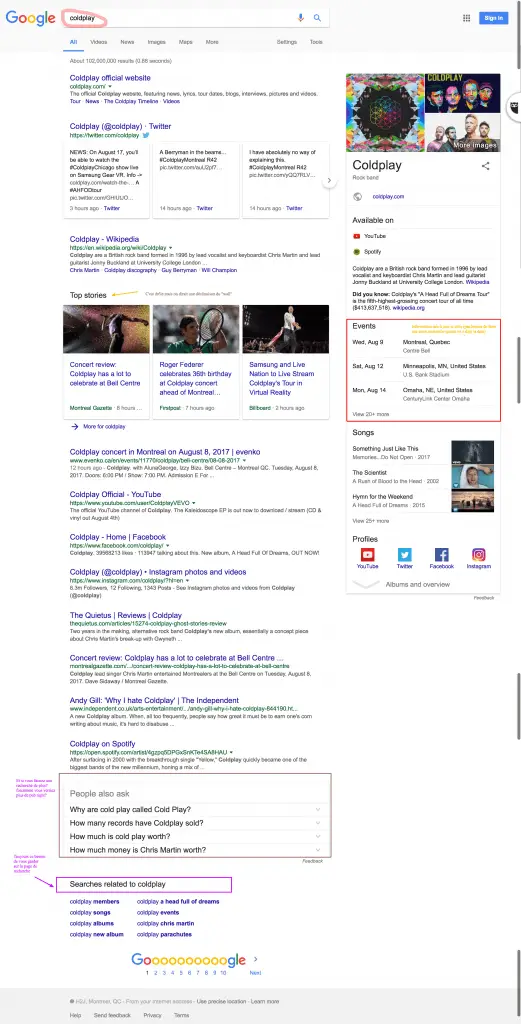Click the Twitter bird icon beside twitter.com URL
Image resolution: width=521 pixels, height=1024 pixels.
tap(146, 135)
